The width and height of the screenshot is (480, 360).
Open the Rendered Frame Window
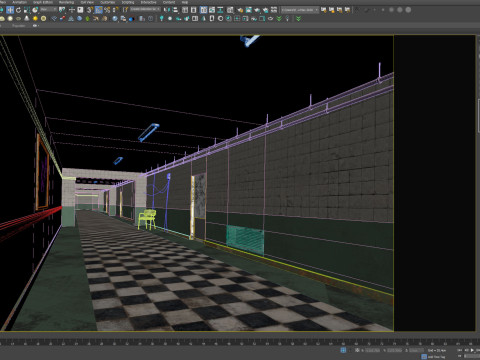click(x=249, y=10)
